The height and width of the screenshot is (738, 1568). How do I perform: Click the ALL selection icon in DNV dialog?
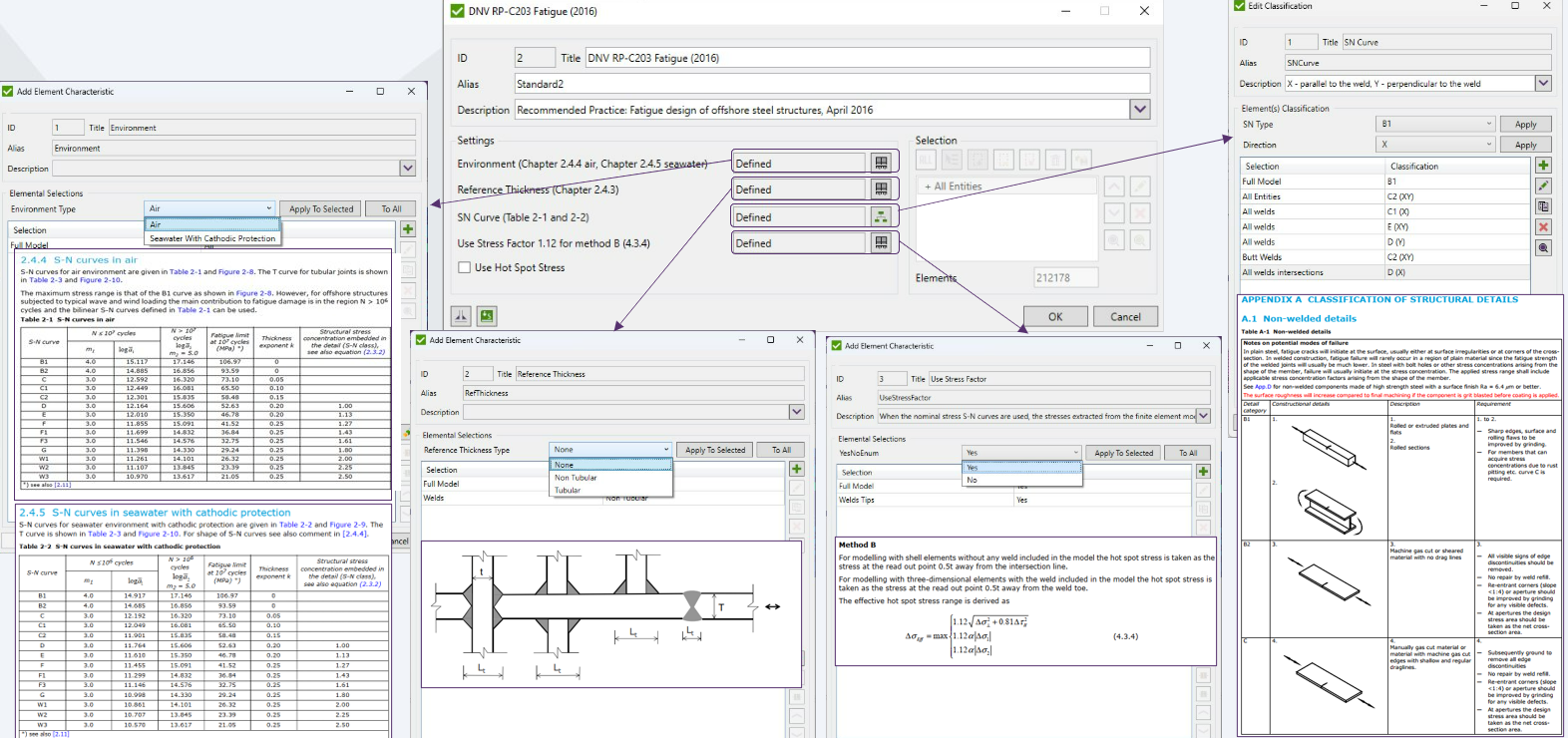pos(926,160)
